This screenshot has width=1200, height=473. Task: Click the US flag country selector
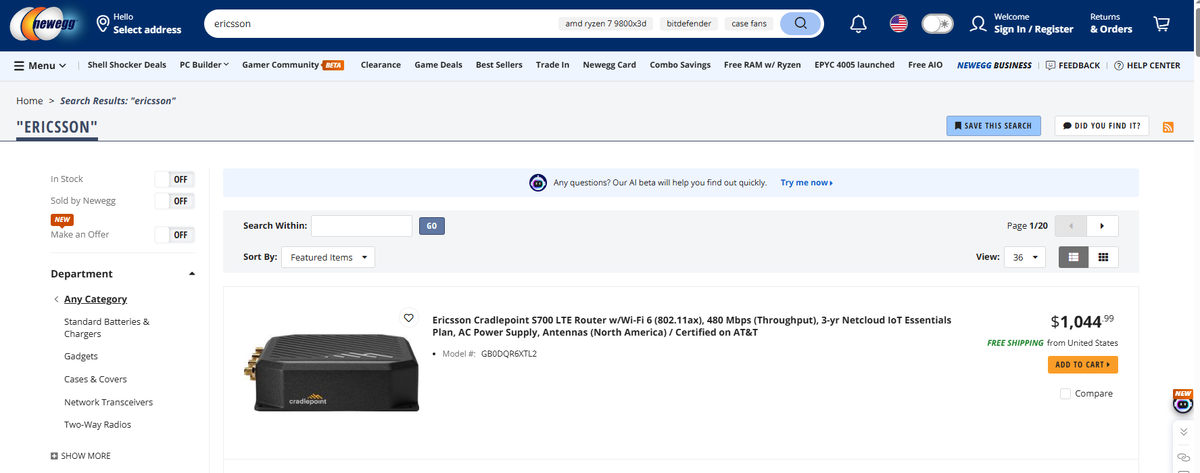[x=897, y=23]
